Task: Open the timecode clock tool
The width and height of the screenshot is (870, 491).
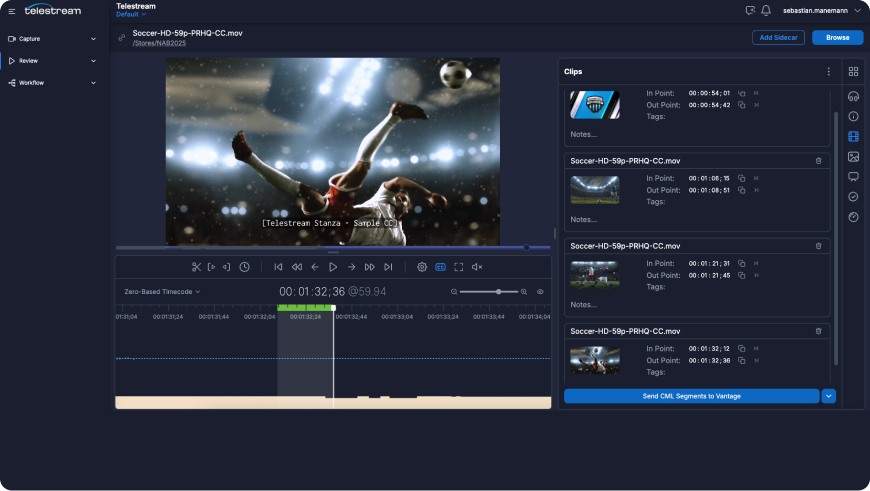Action: pos(245,267)
